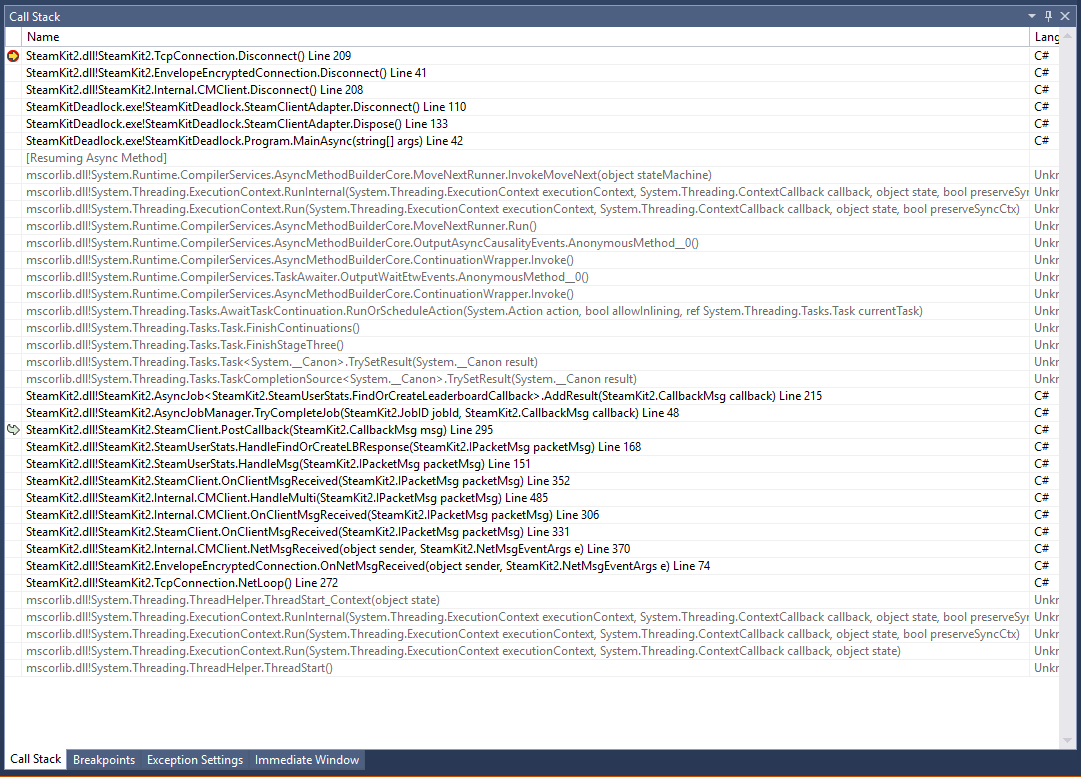
Task: Open the Call Stack window position dropdown
Action: [x=1031, y=16]
